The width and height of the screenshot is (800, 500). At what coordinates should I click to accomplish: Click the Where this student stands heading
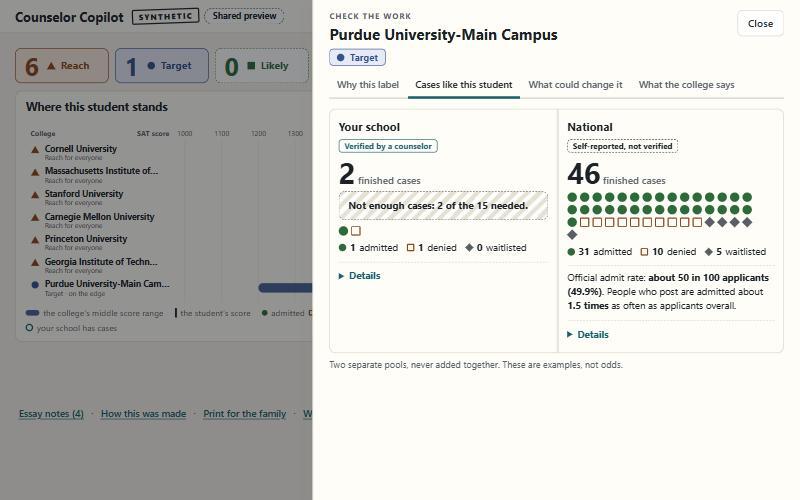click(x=97, y=107)
